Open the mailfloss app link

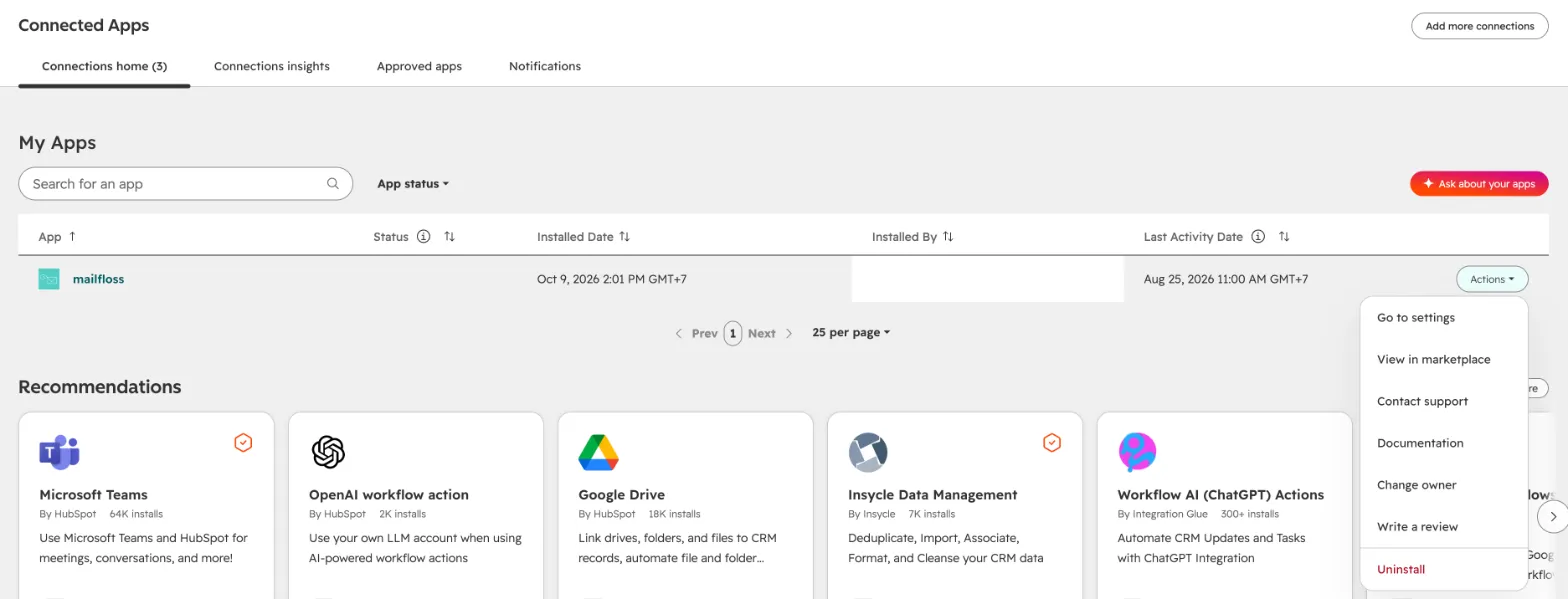[98, 279]
